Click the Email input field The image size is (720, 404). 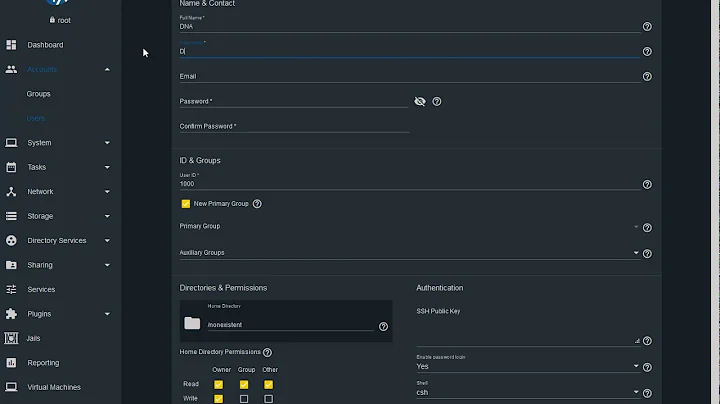409,76
